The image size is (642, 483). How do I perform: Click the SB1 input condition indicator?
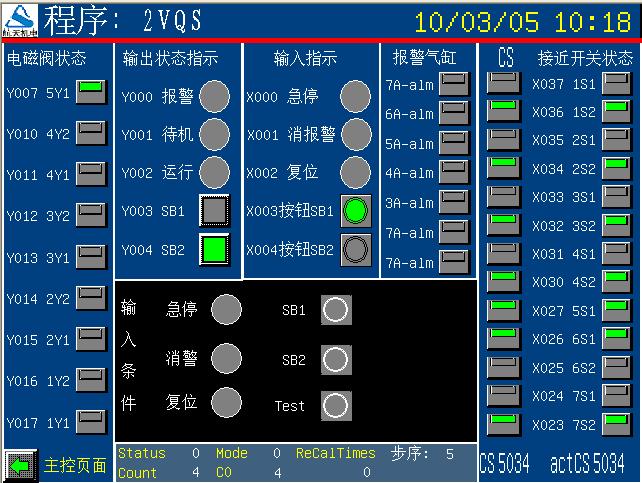click(336, 310)
